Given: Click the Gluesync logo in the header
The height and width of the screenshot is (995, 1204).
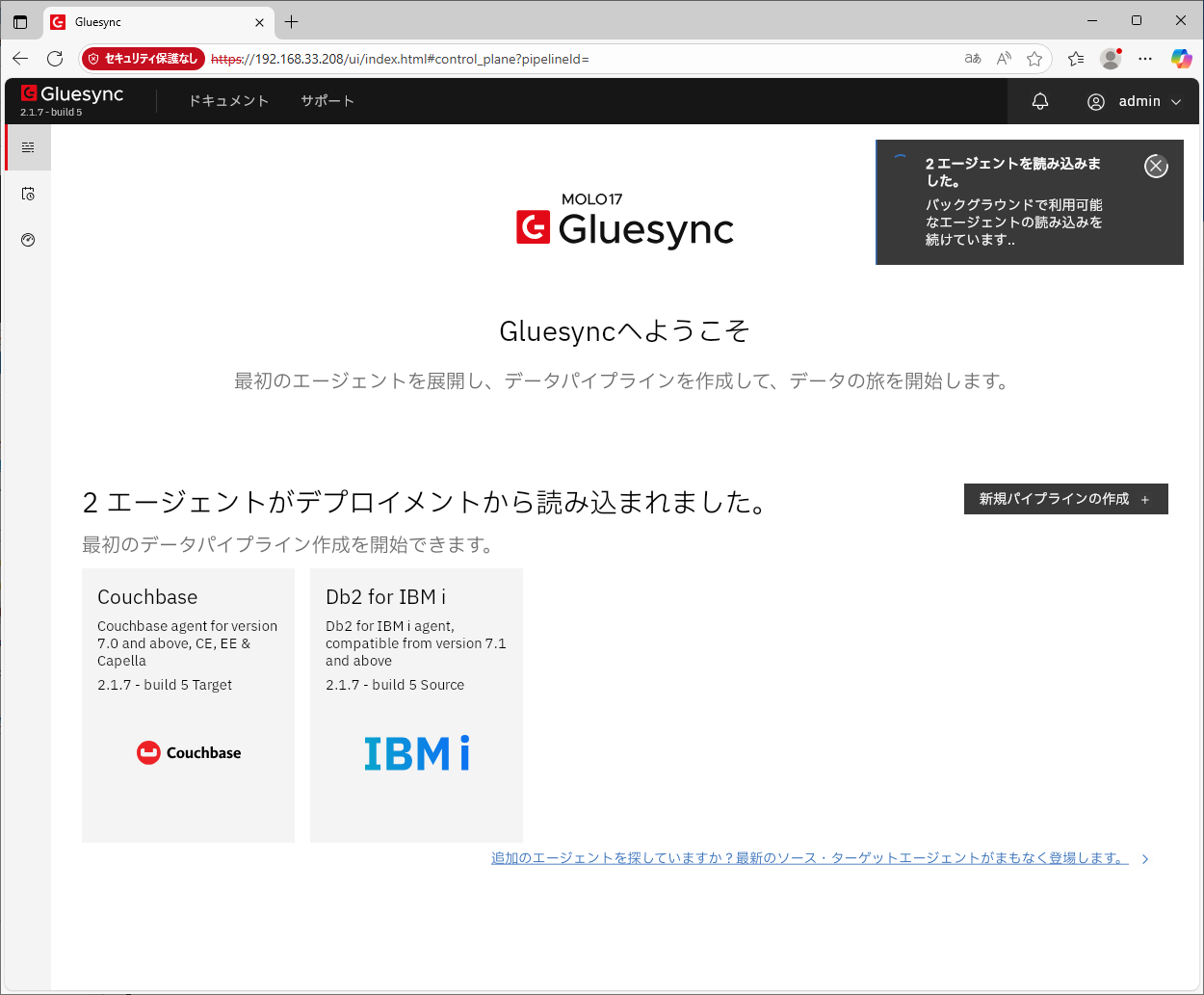Looking at the screenshot, I should [x=73, y=94].
